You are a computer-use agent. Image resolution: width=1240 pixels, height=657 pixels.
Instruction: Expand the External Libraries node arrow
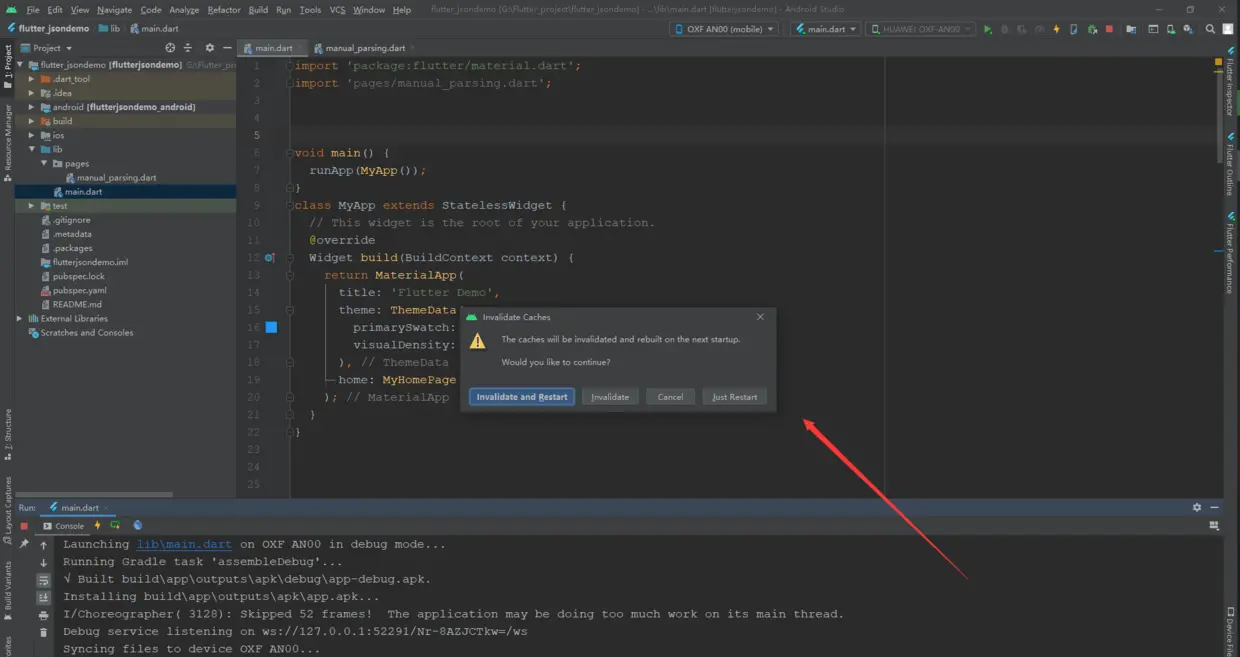pos(19,319)
